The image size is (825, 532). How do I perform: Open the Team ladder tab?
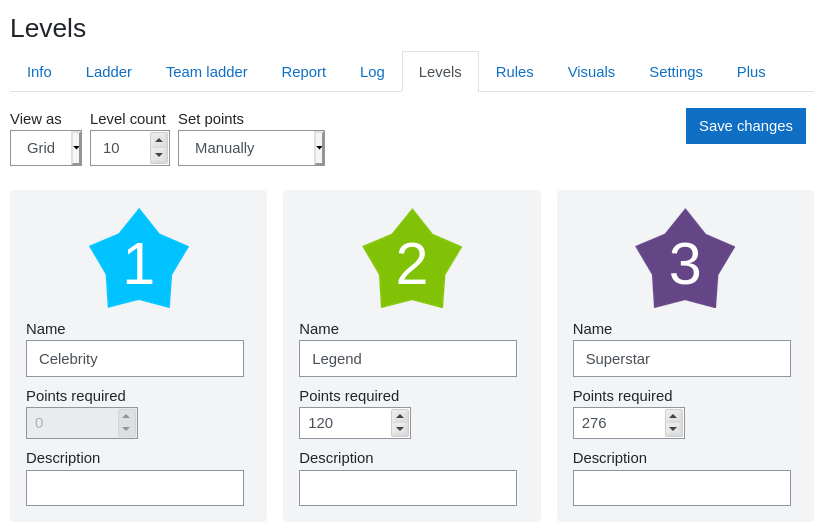pyautogui.click(x=207, y=72)
